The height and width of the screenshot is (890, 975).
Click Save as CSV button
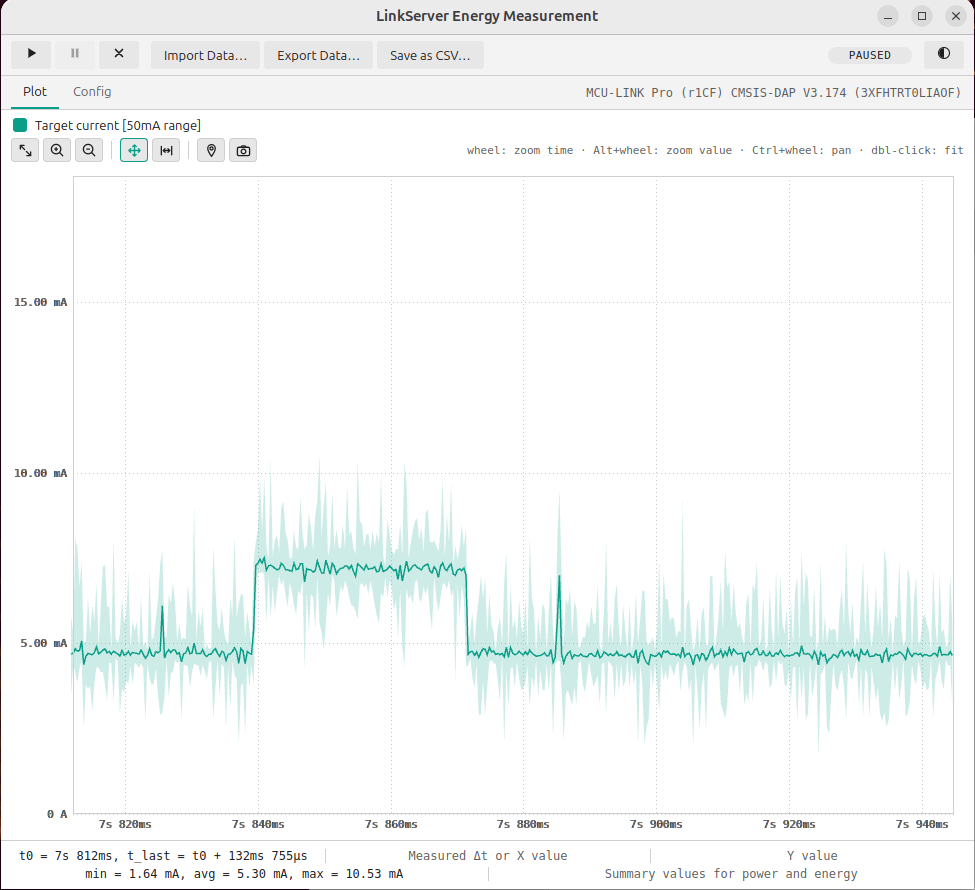click(x=430, y=55)
